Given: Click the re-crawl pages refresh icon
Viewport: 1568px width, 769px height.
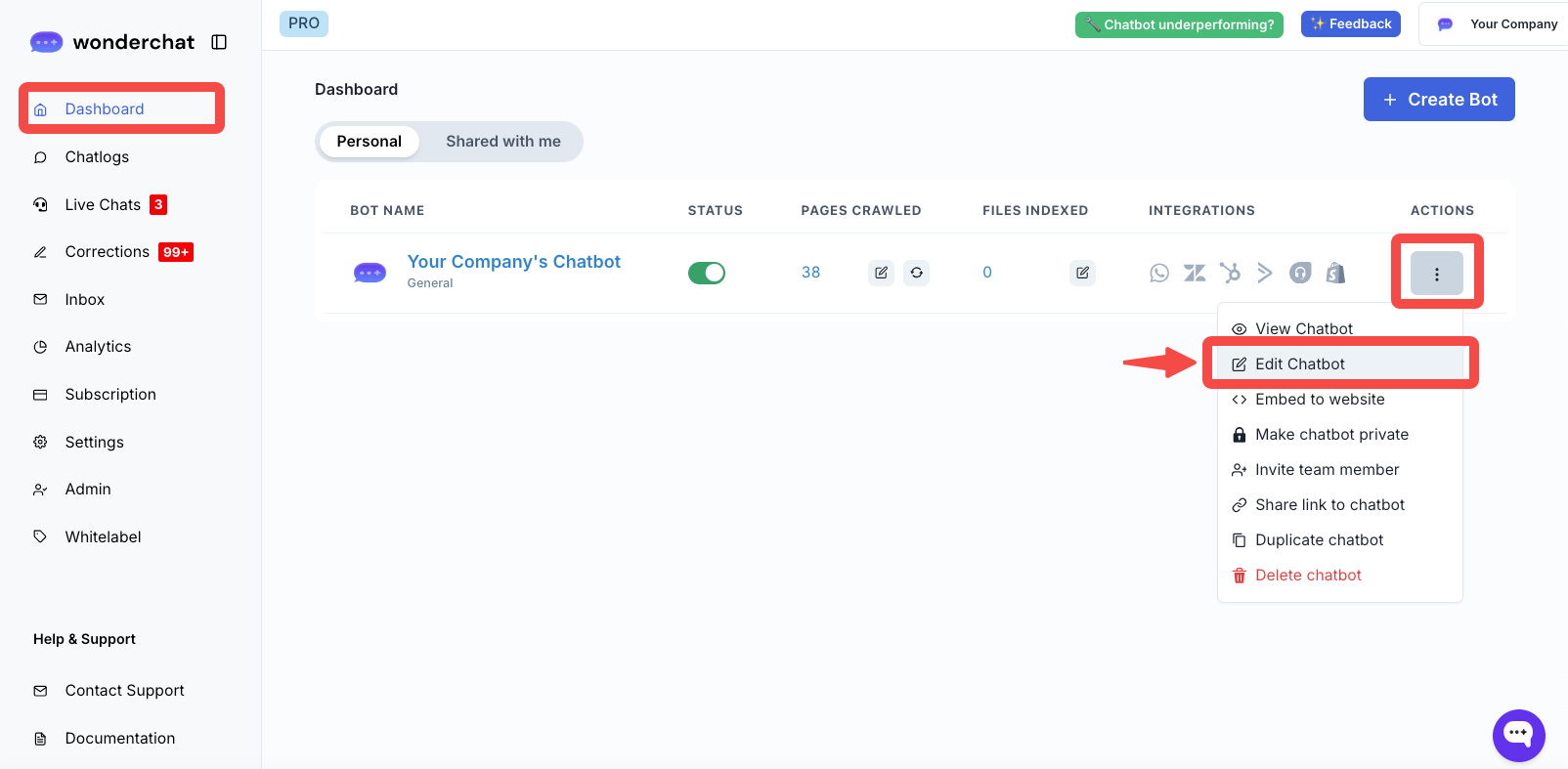Looking at the screenshot, I should tap(916, 273).
